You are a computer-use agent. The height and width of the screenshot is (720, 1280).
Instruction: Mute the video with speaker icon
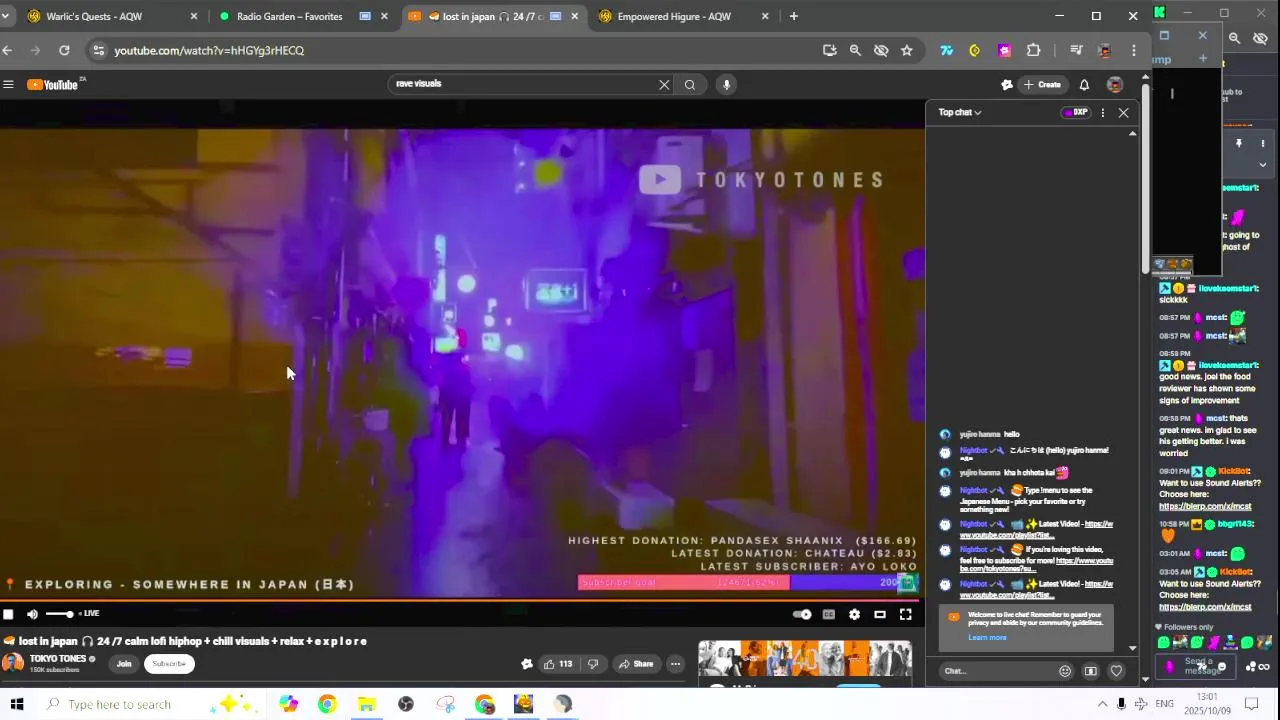point(32,614)
